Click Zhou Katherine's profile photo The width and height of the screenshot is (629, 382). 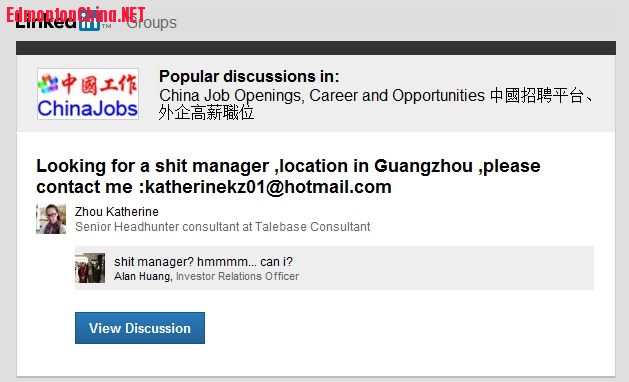click(51, 219)
